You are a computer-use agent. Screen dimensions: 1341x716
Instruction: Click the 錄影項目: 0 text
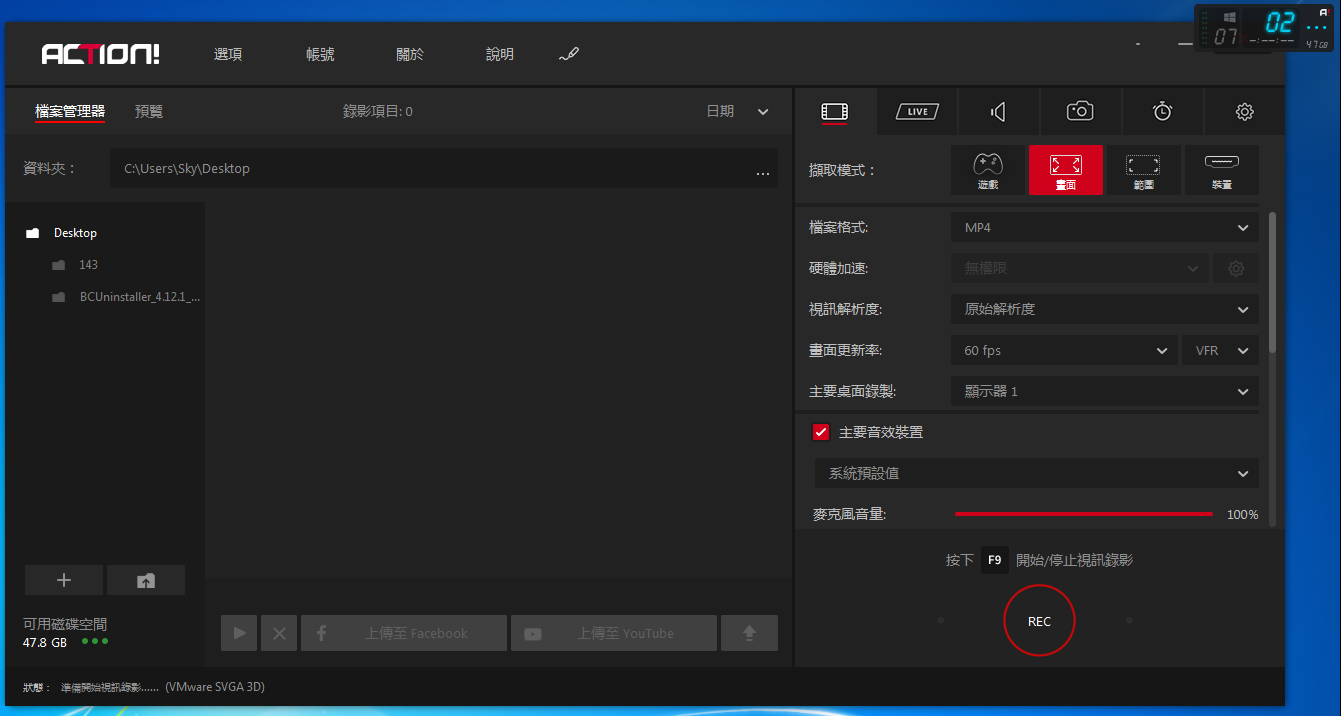click(378, 111)
